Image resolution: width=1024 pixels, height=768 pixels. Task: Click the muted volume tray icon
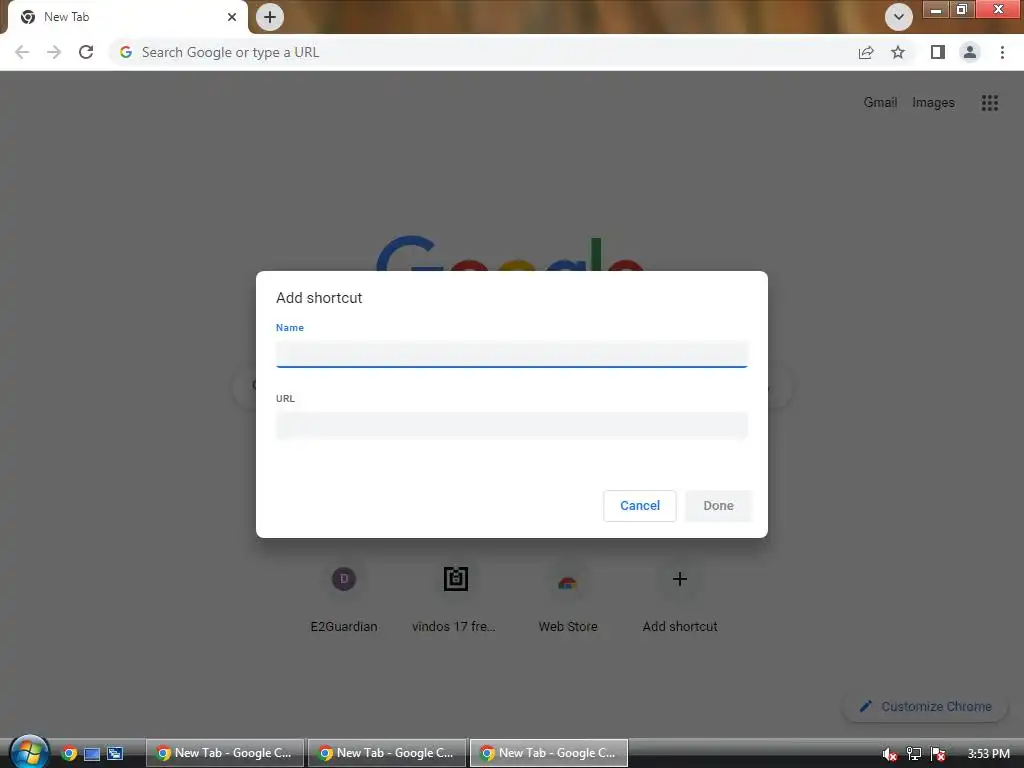pyautogui.click(x=889, y=754)
